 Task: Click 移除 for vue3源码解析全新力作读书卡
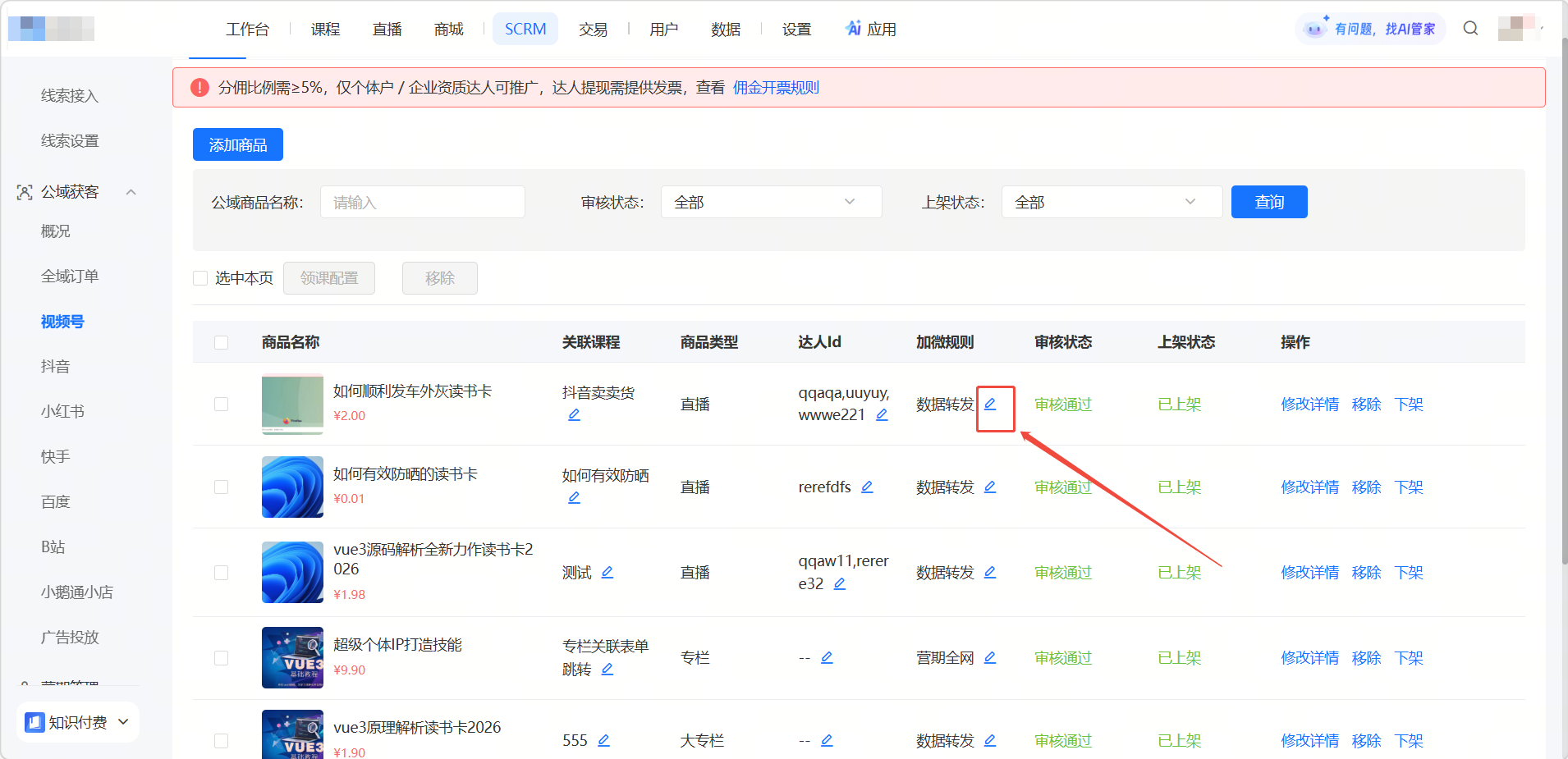point(1366,573)
